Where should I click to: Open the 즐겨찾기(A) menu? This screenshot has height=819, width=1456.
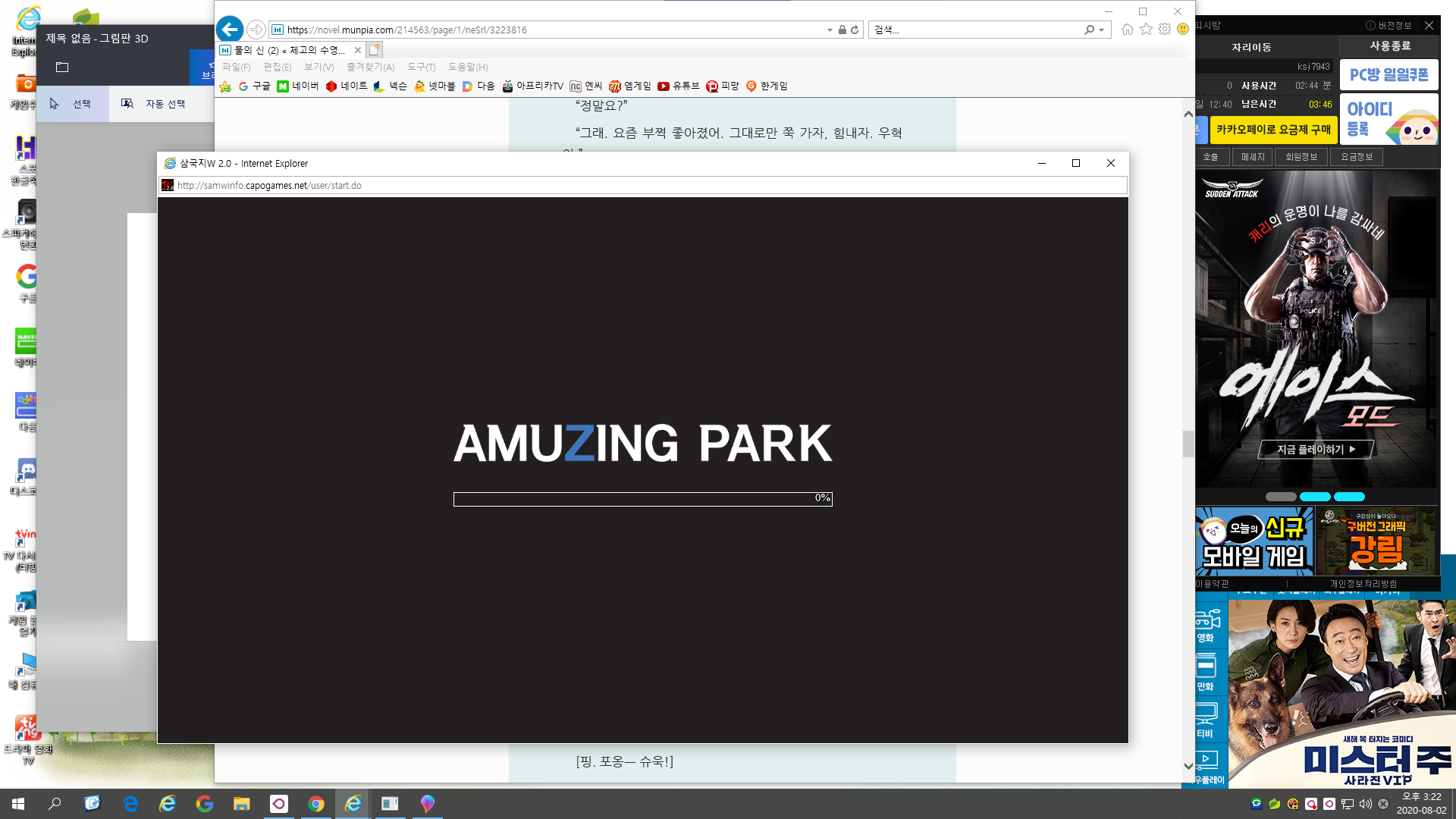(x=370, y=67)
